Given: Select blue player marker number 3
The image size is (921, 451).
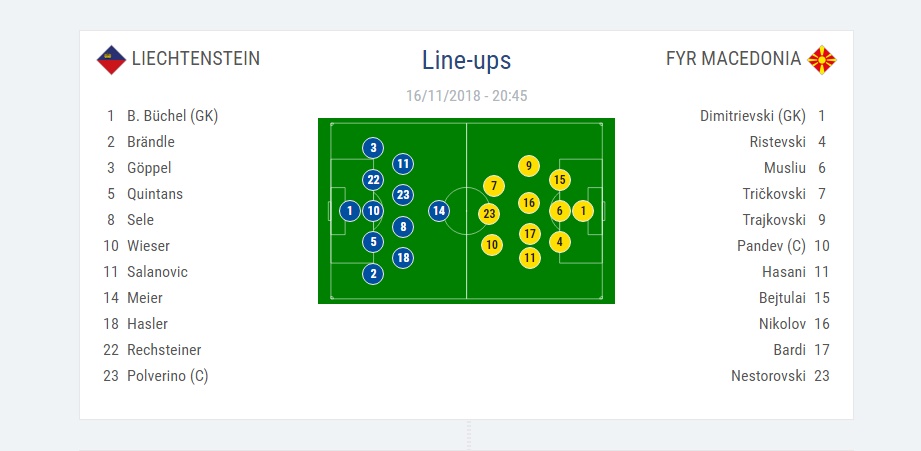Looking at the screenshot, I should coord(373,148).
